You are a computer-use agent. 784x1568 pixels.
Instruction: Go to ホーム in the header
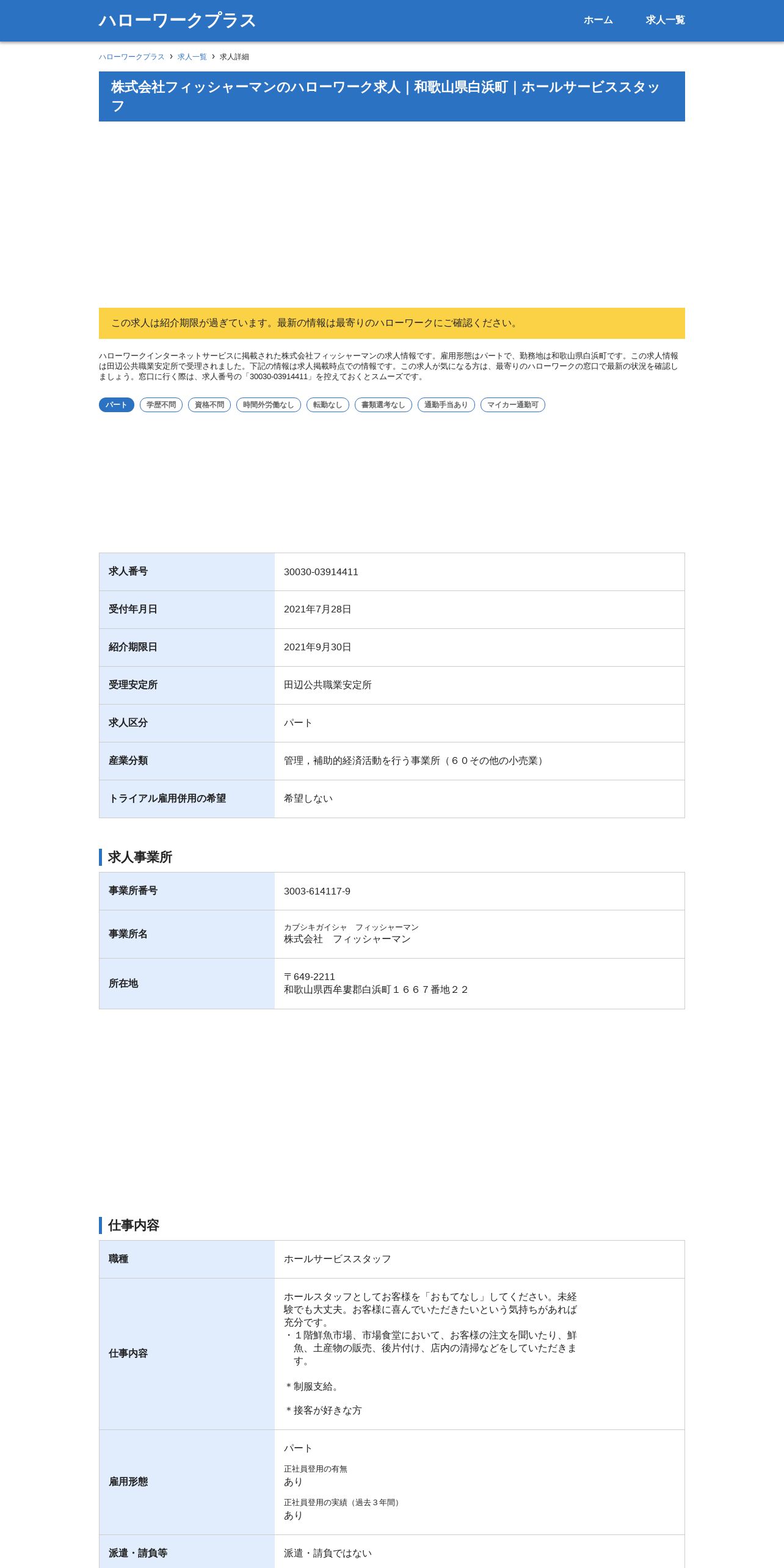coord(598,20)
